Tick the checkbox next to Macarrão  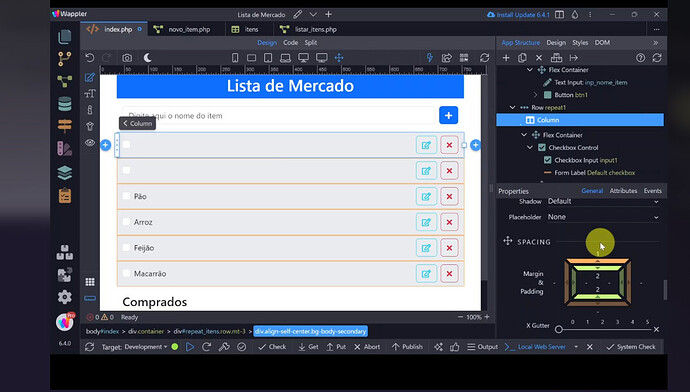coord(126,273)
